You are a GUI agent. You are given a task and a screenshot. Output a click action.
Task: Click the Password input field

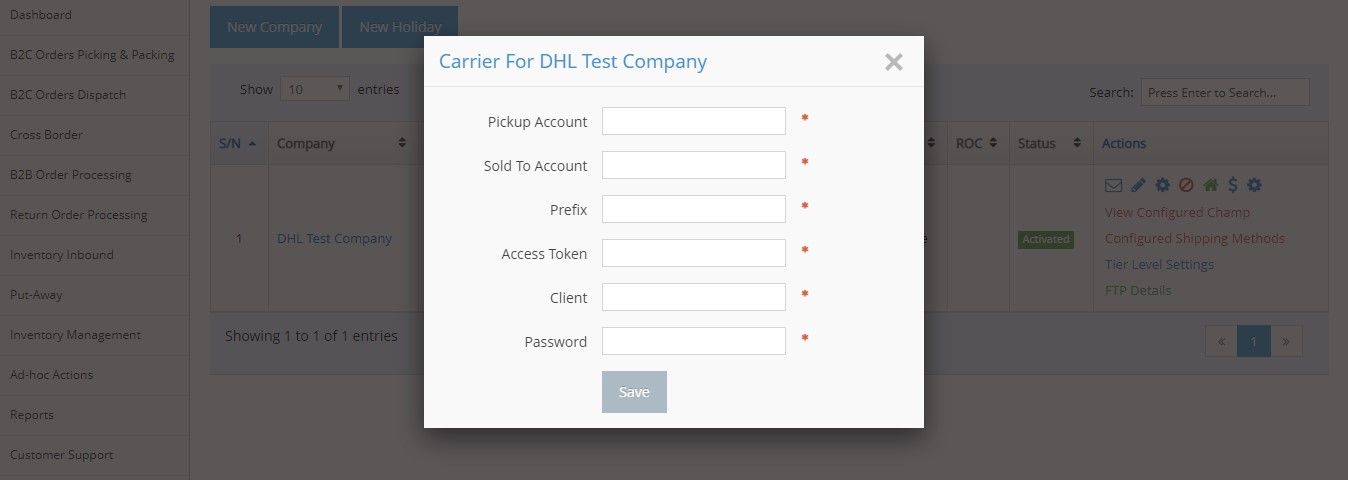(694, 341)
